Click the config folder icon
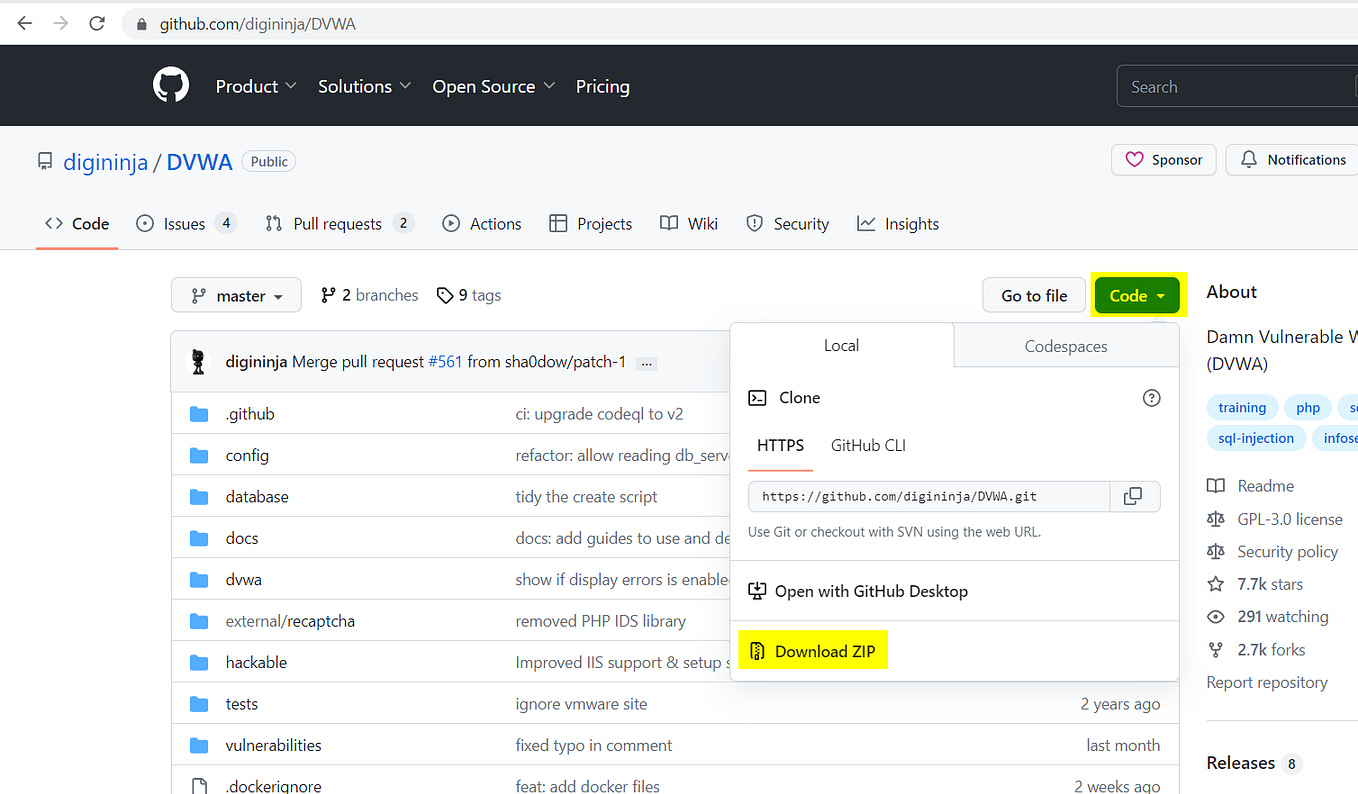The image size is (1358, 794). tap(199, 455)
